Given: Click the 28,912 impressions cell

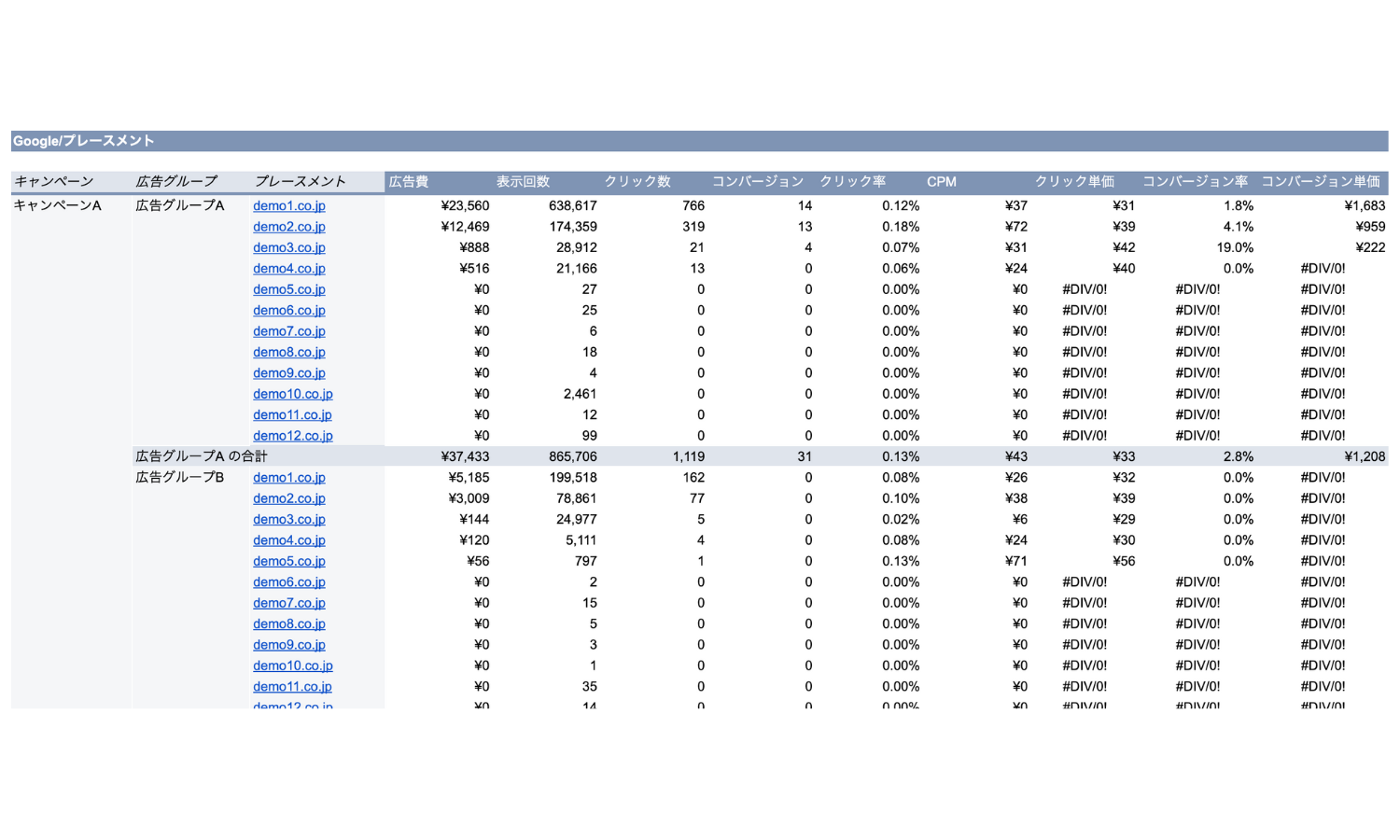Looking at the screenshot, I should (577, 247).
